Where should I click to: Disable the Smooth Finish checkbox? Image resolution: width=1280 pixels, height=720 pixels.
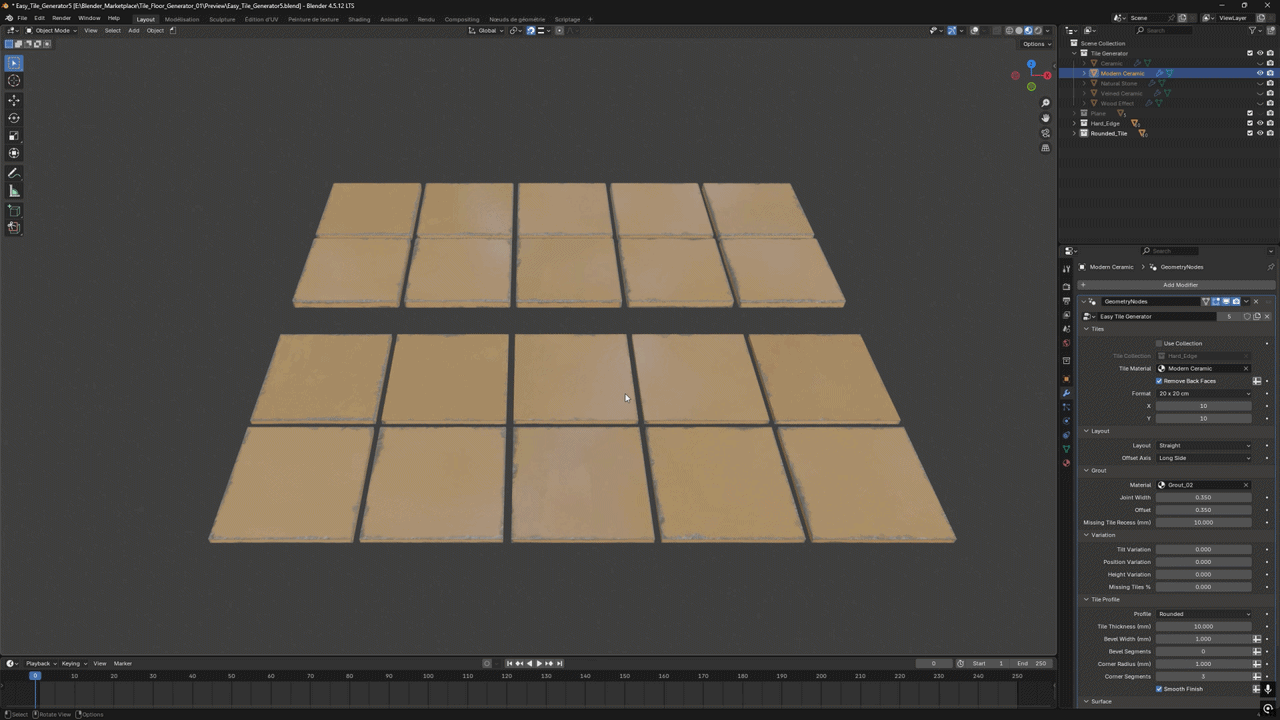(x=1159, y=689)
